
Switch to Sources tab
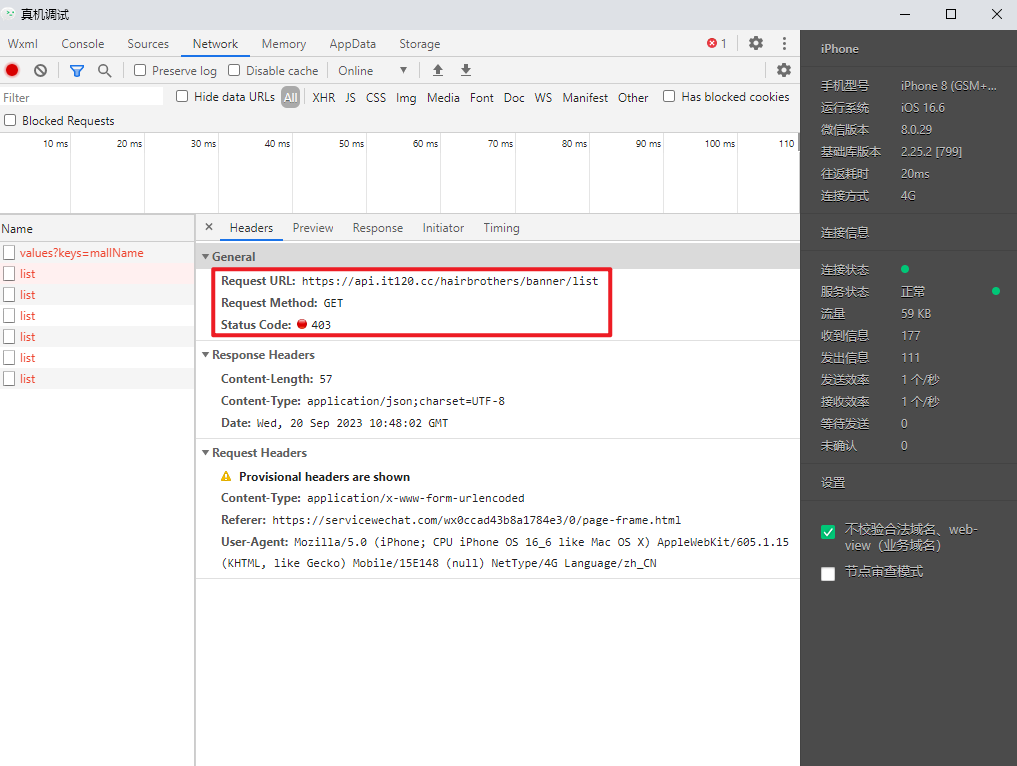(148, 43)
